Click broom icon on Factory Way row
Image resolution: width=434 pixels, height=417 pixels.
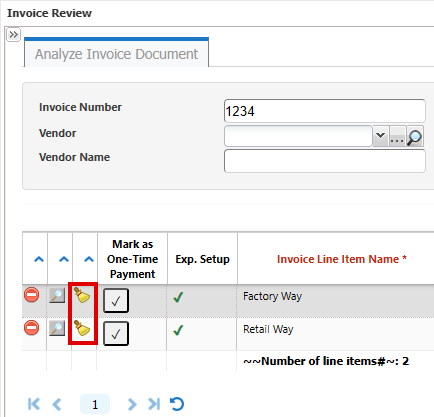pyautogui.click(x=82, y=295)
